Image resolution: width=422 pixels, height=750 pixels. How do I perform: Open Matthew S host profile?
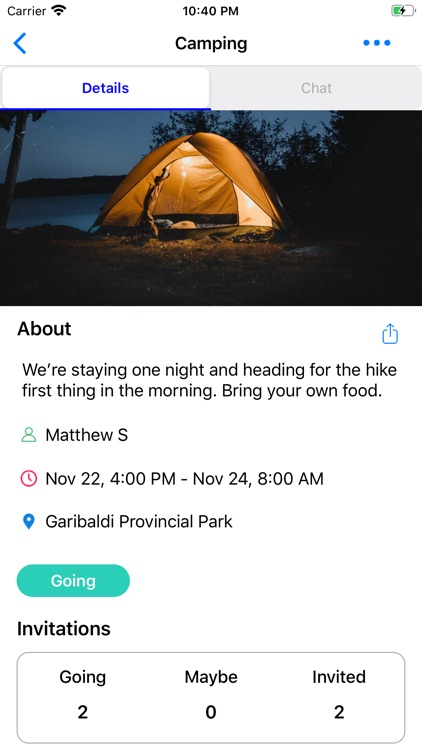tap(87, 435)
